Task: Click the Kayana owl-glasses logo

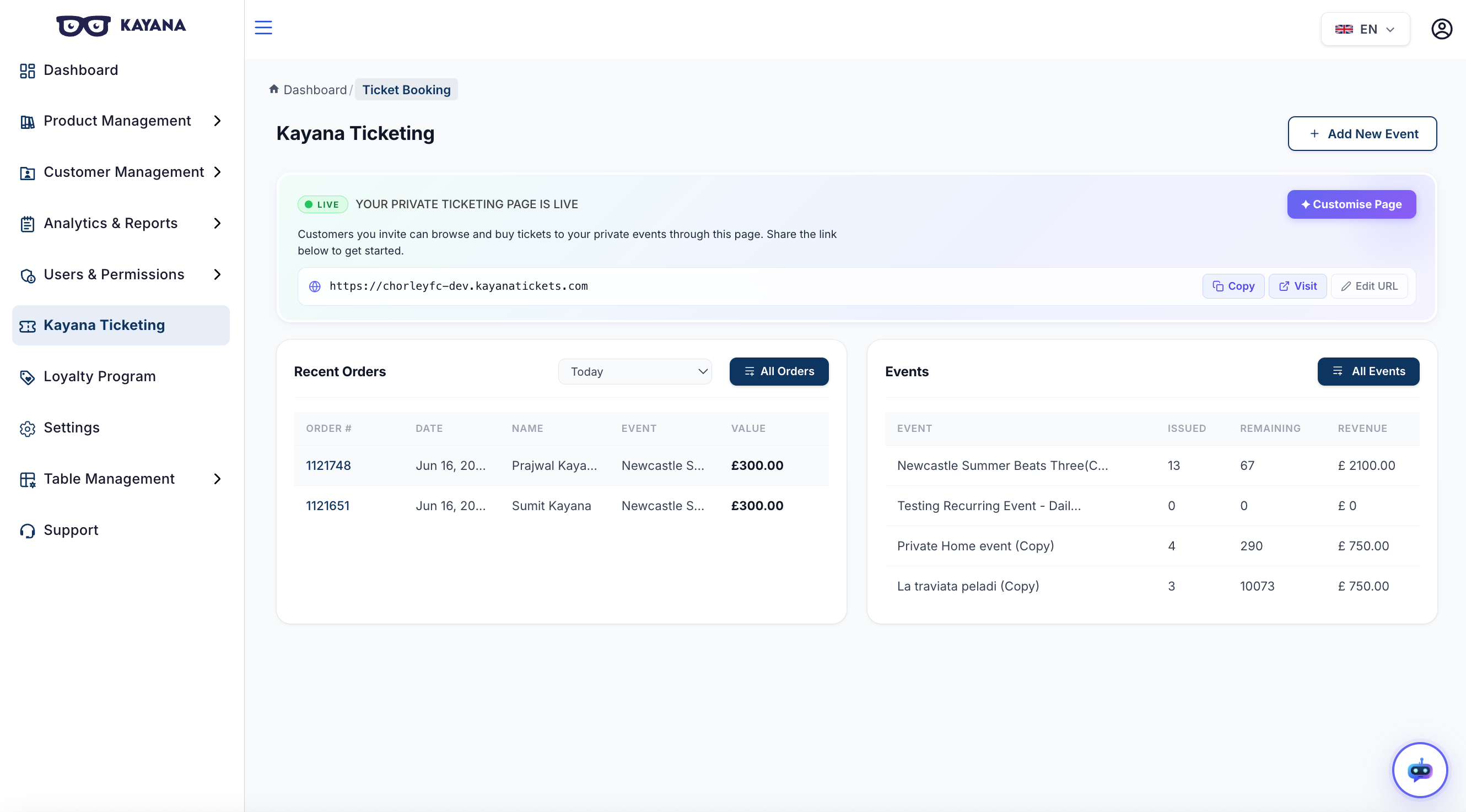Action: point(84,25)
